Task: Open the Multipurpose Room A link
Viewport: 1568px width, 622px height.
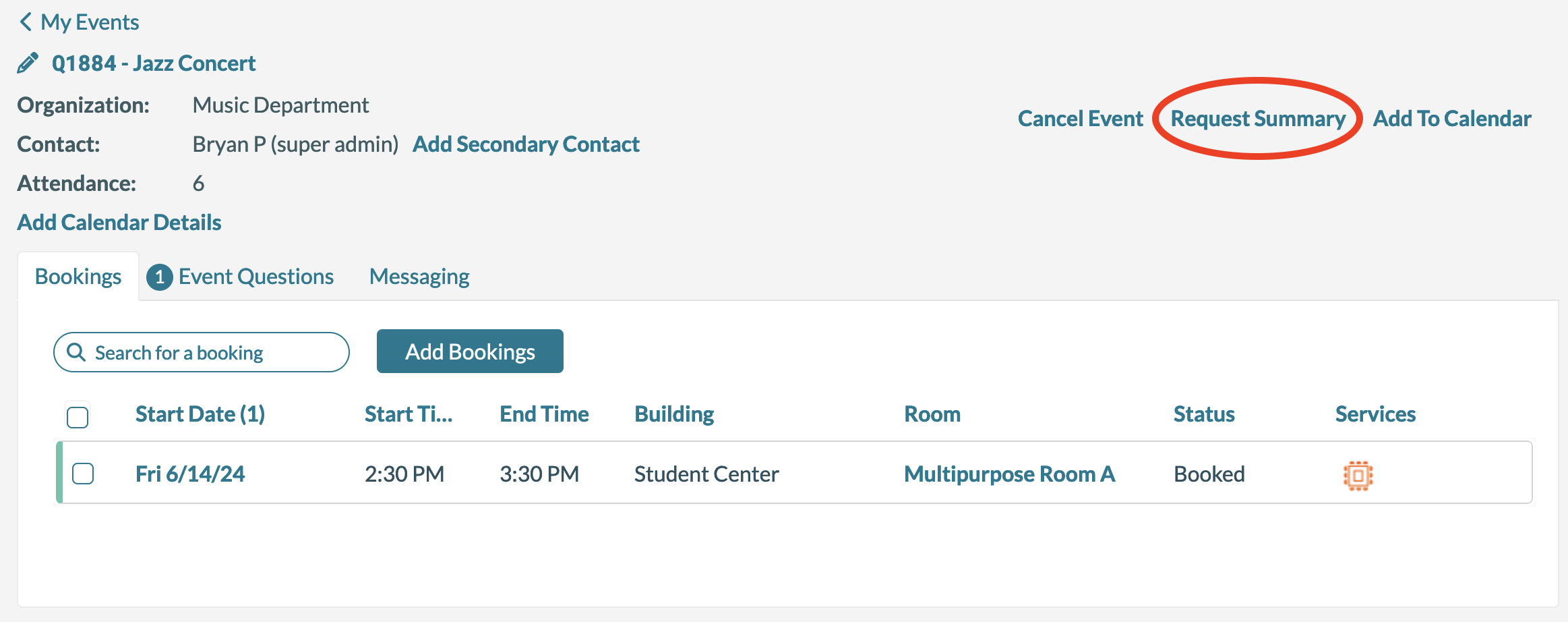Action: click(1009, 474)
